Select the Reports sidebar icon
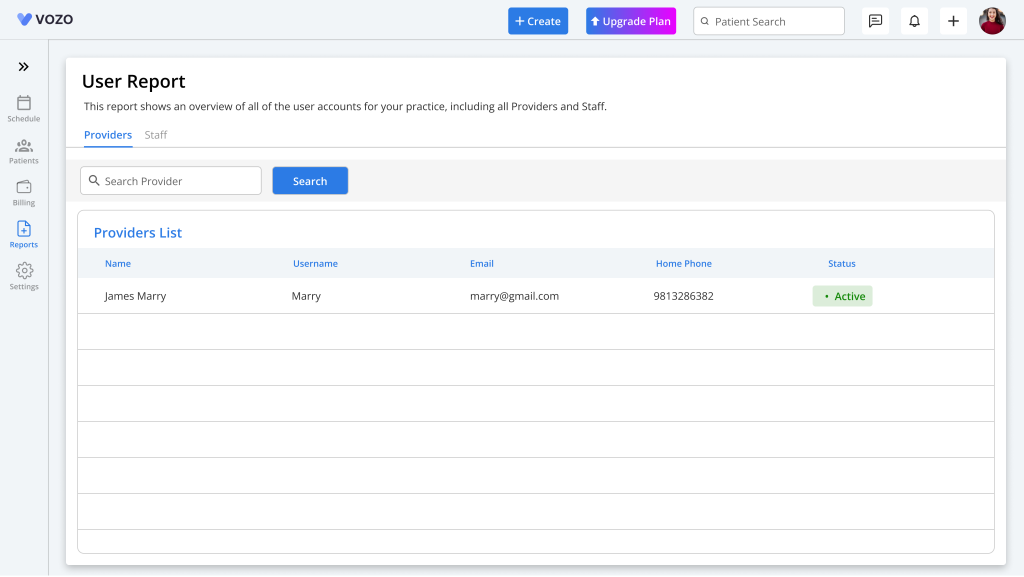The height and width of the screenshot is (577, 1024). pos(24,230)
